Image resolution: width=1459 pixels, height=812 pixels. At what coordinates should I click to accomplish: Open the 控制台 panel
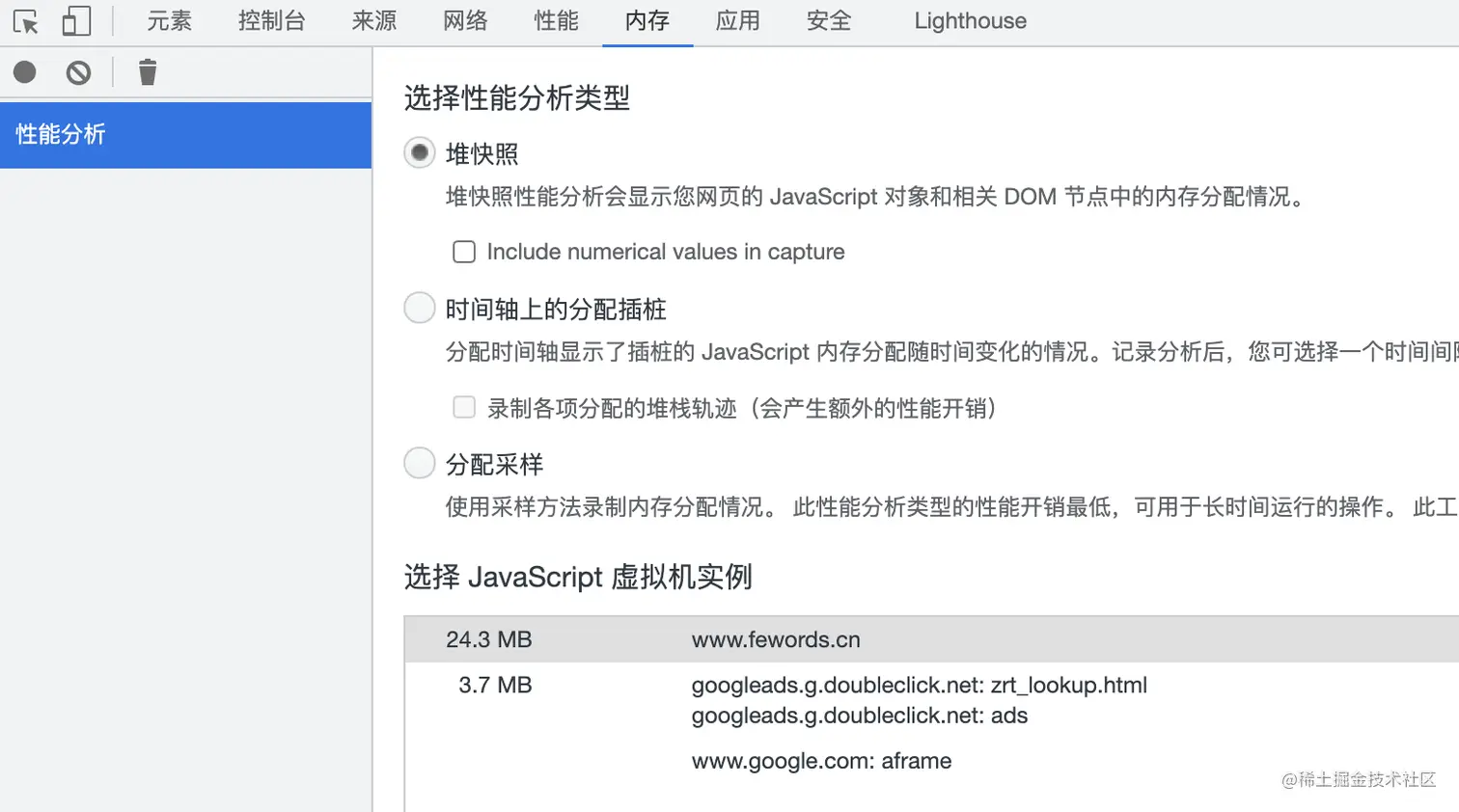(x=272, y=20)
